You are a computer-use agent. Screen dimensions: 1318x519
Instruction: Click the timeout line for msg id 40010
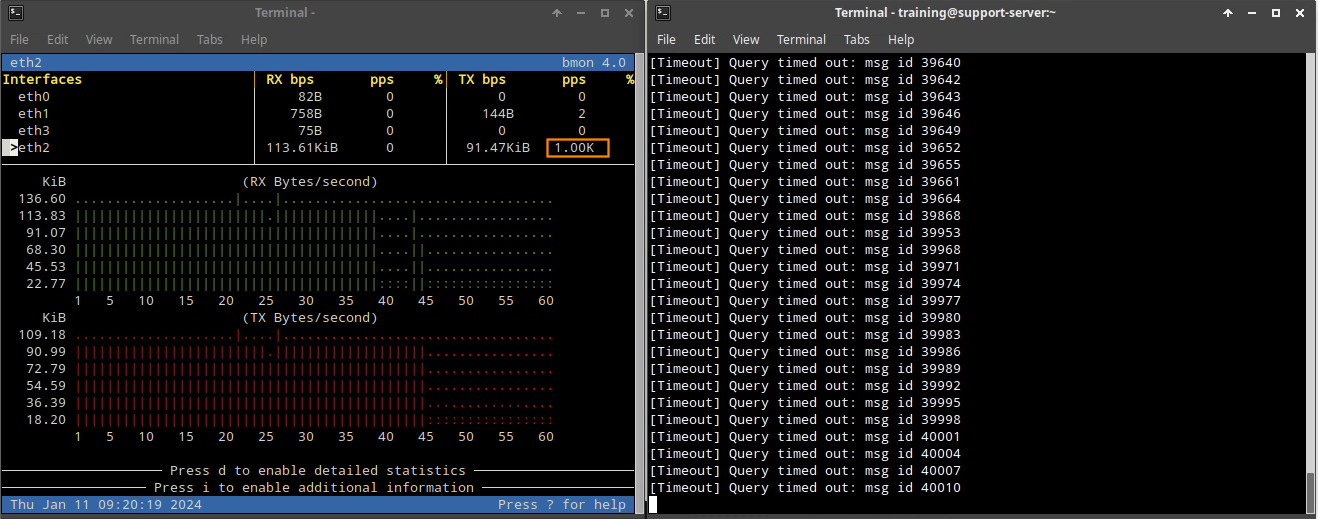click(805, 488)
